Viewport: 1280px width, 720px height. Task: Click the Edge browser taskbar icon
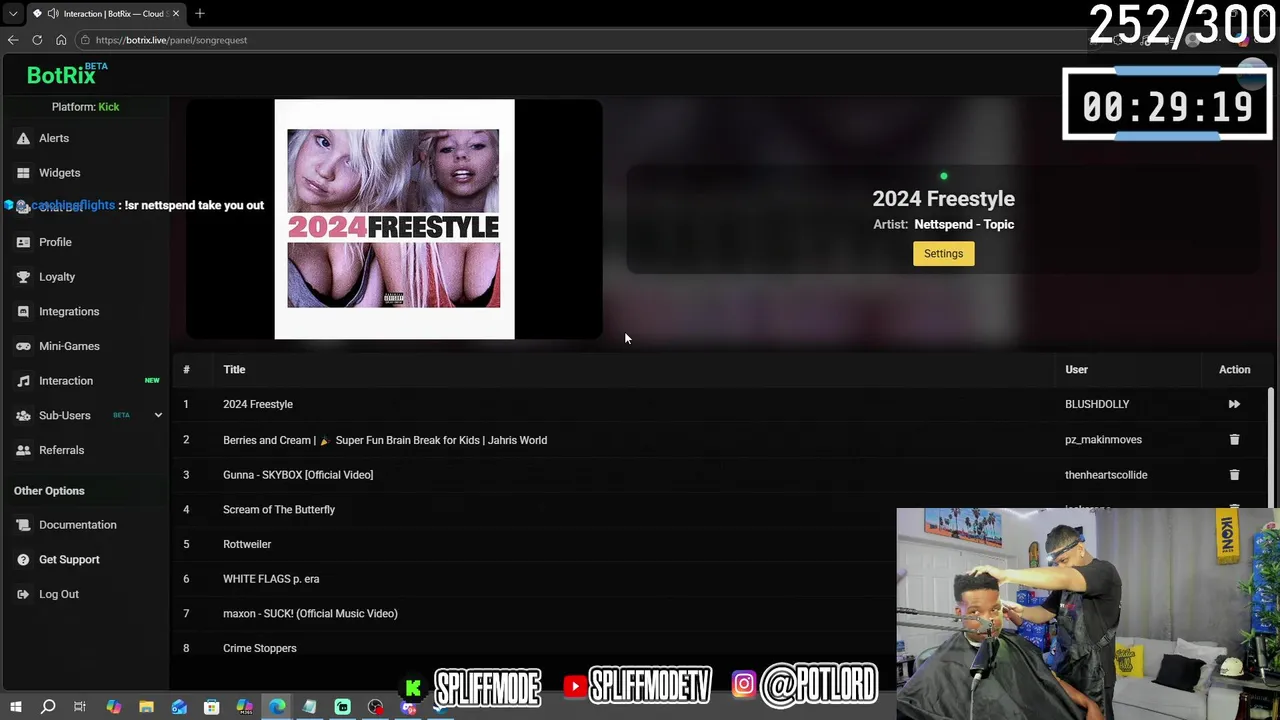coord(277,708)
